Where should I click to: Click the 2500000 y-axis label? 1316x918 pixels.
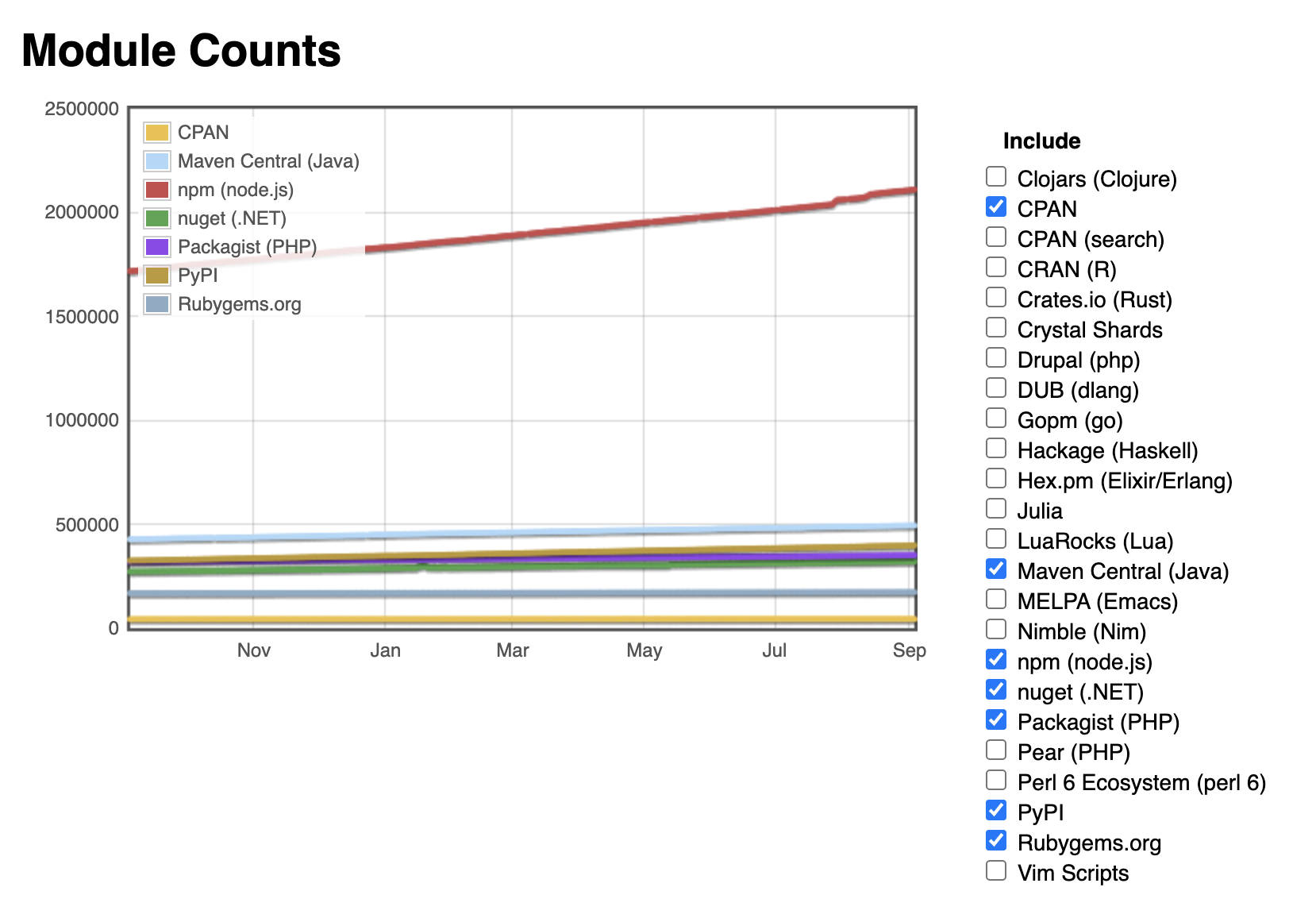(82, 109)
